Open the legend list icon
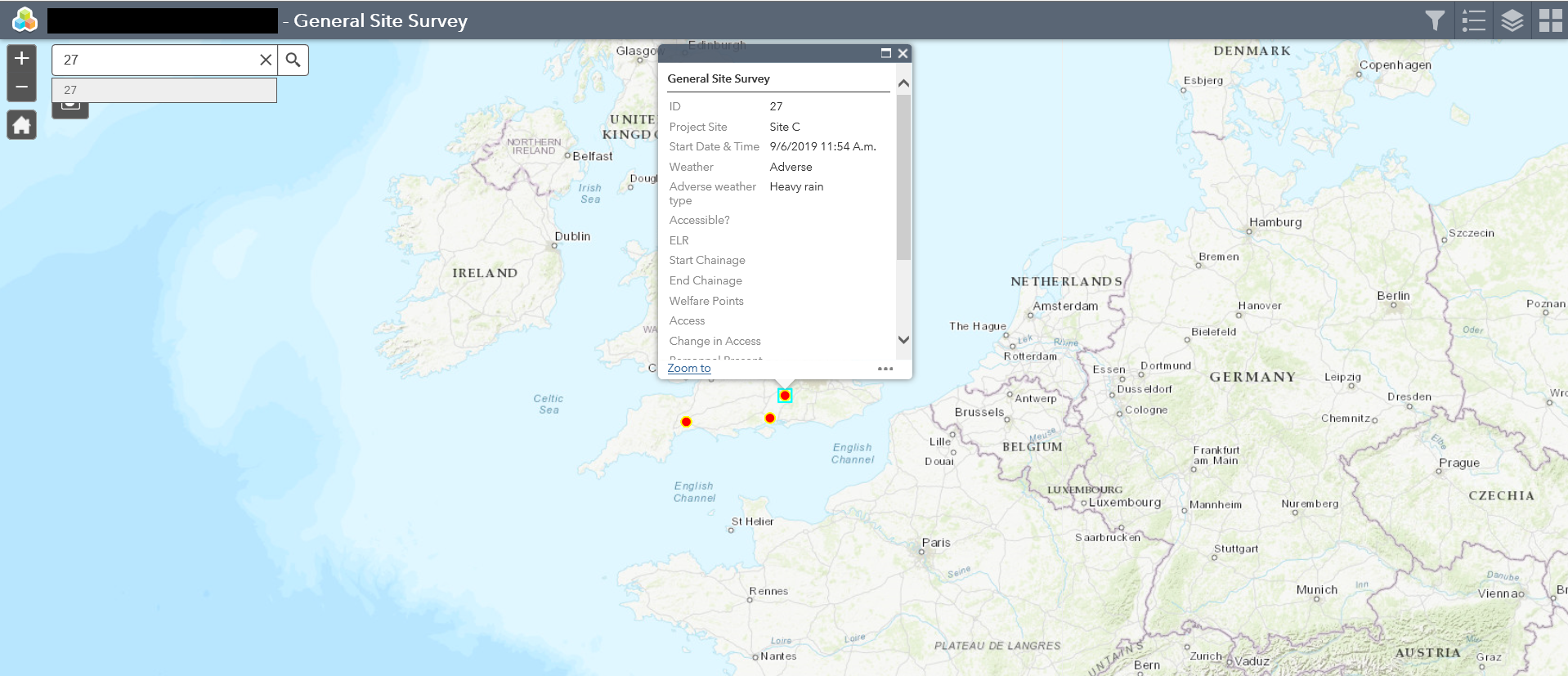The width and height of the screenshot is (1568, 676). coord(1473,20)
